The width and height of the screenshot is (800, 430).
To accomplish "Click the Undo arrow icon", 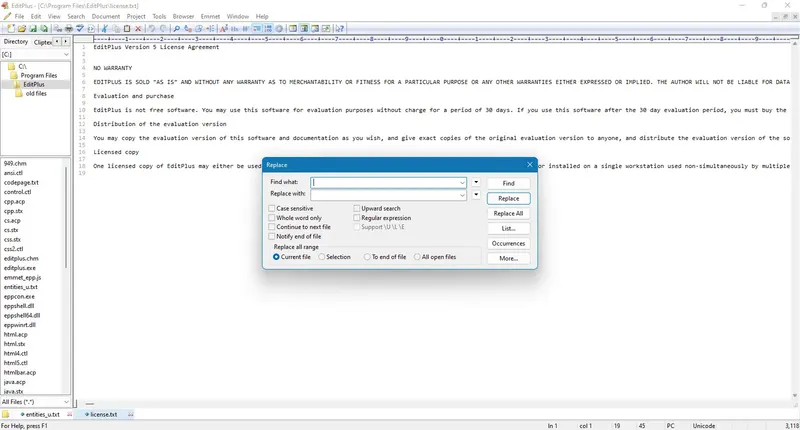I will 152,29.
